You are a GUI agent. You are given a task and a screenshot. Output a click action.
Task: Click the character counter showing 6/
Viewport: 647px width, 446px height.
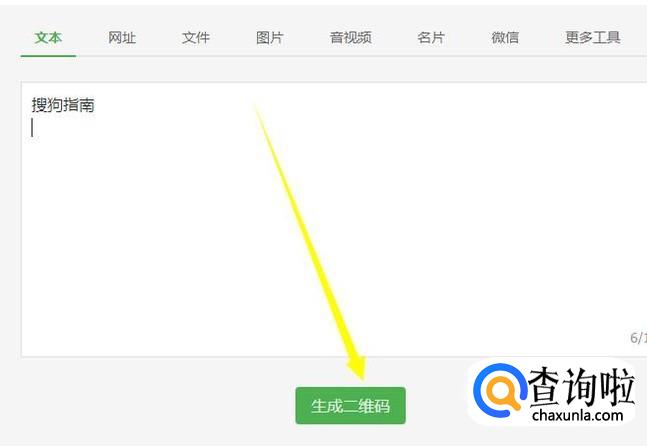pyautogui.click(x=638, y=338)
